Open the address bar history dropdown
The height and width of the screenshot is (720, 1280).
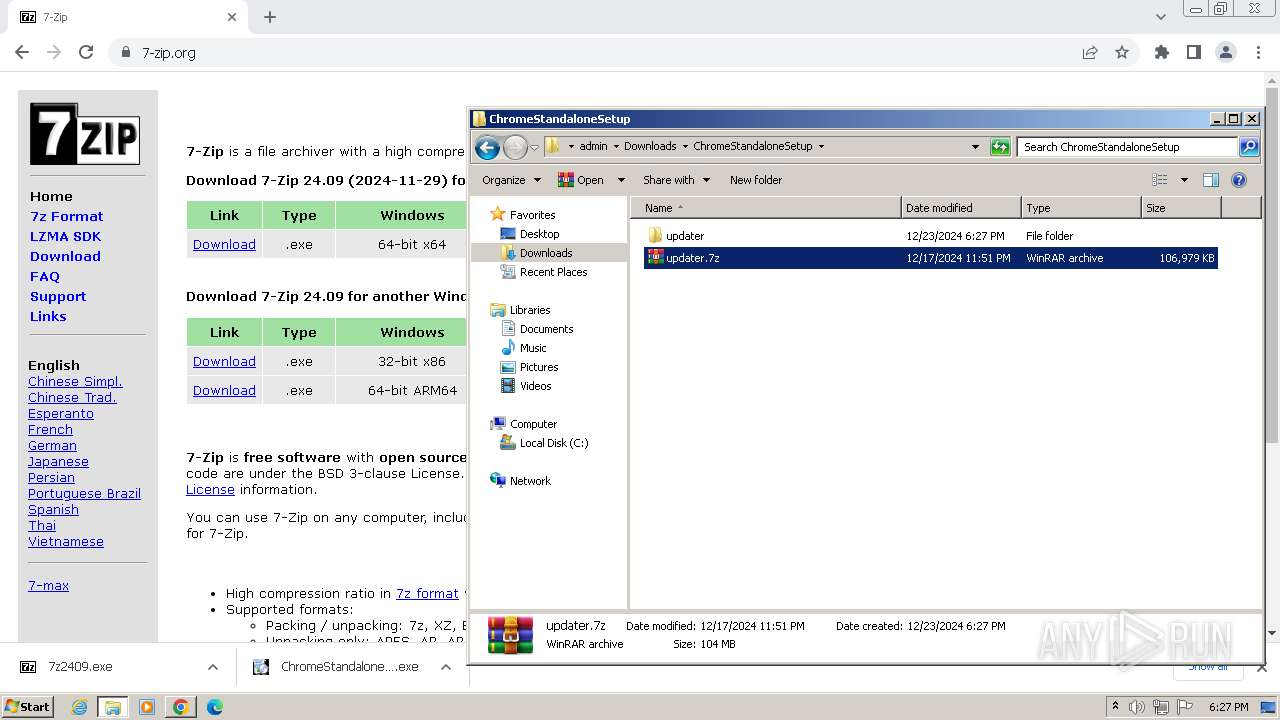pos(975,147)
